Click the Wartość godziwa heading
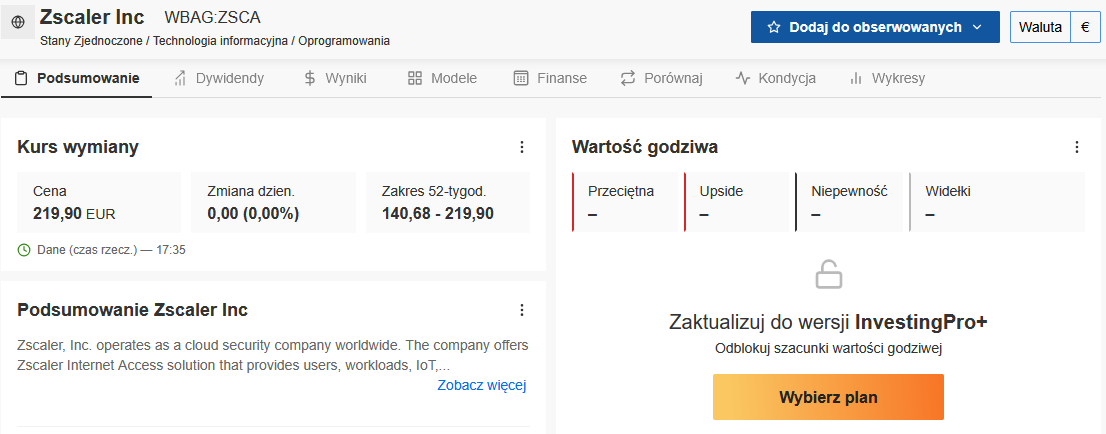1106x434 pixels. [645, 147]
